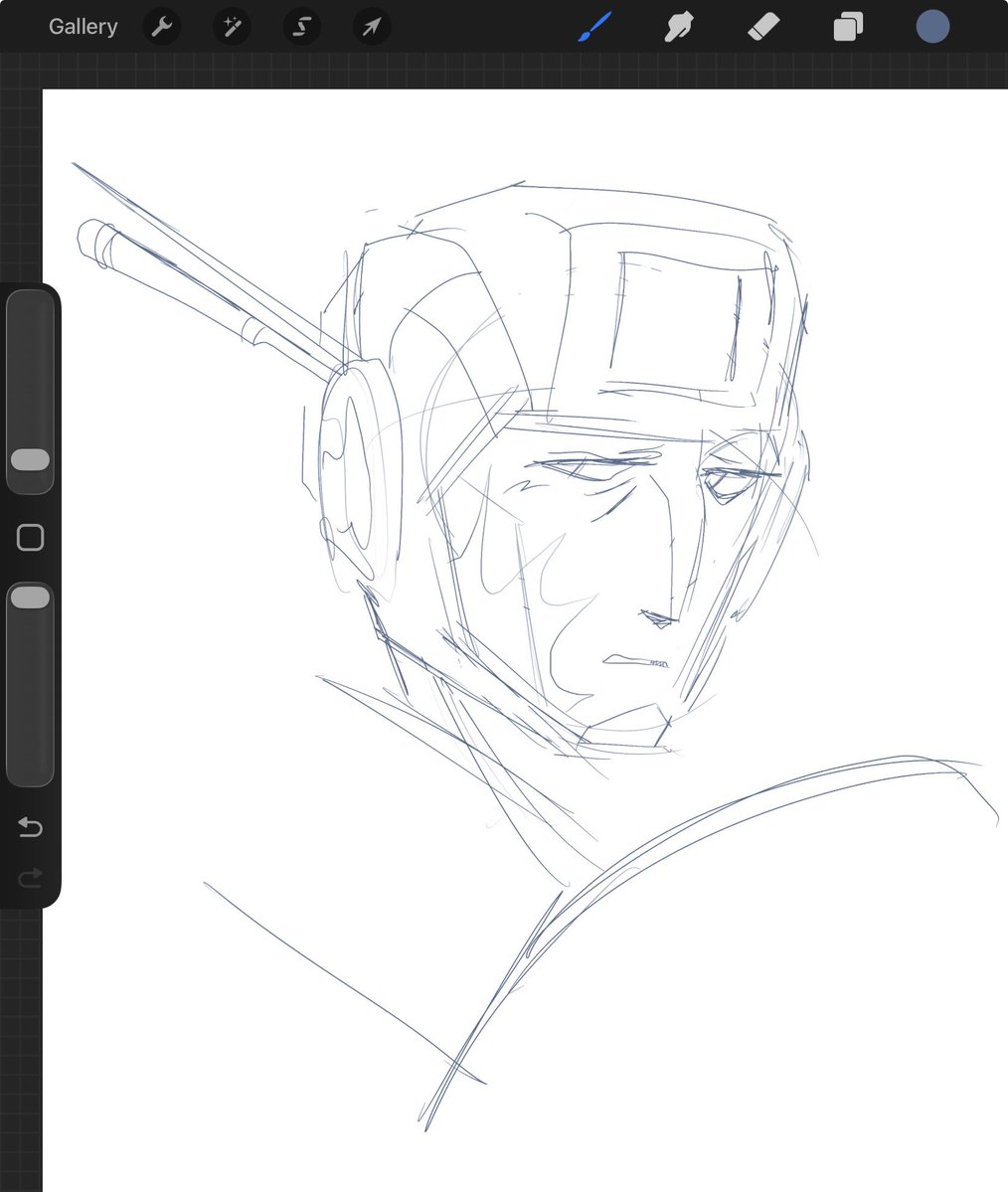Redo the last undone stroke
The width and height of the screenshot is (1008, 1192).
(x=31, y=879)
